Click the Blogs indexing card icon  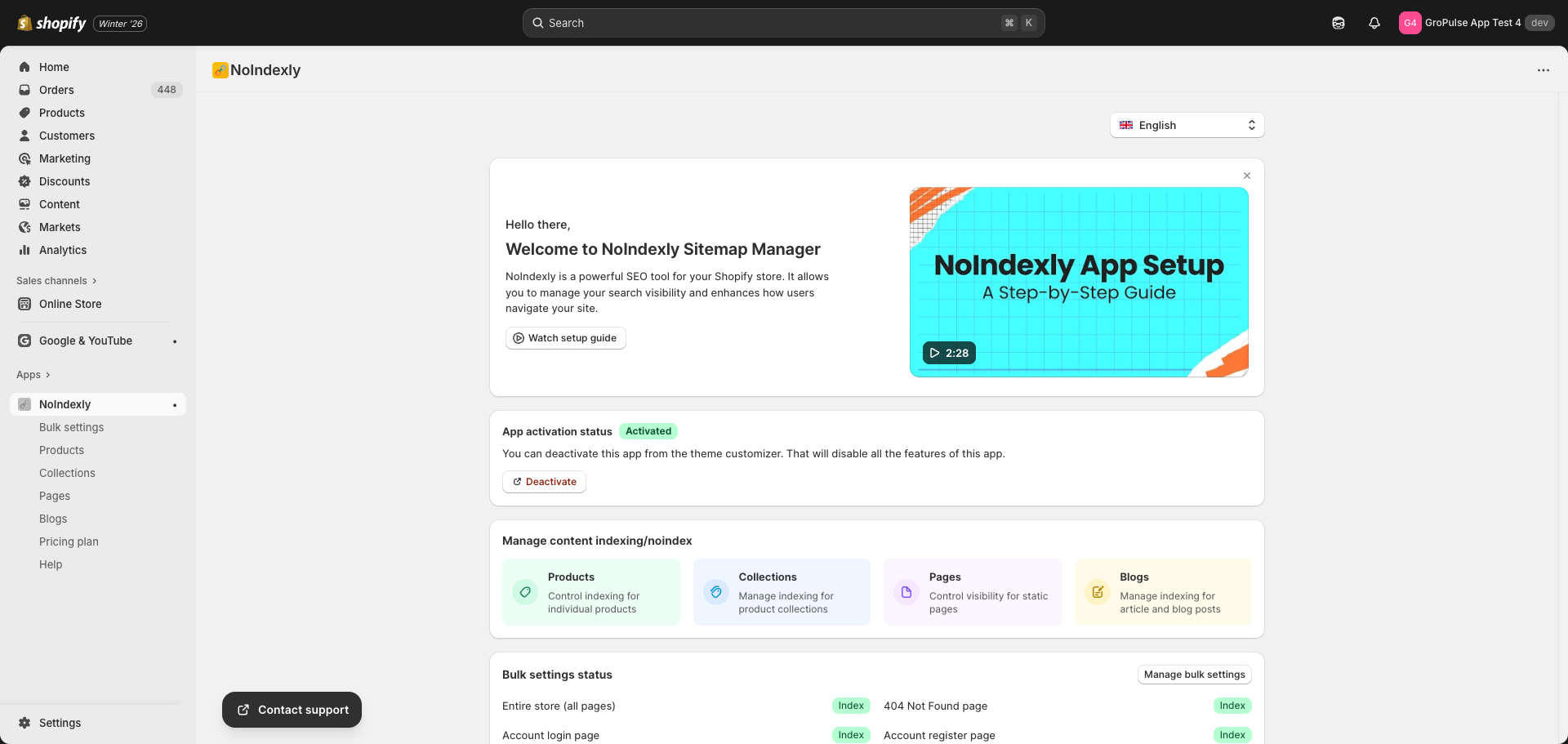tap(1098, 593)
